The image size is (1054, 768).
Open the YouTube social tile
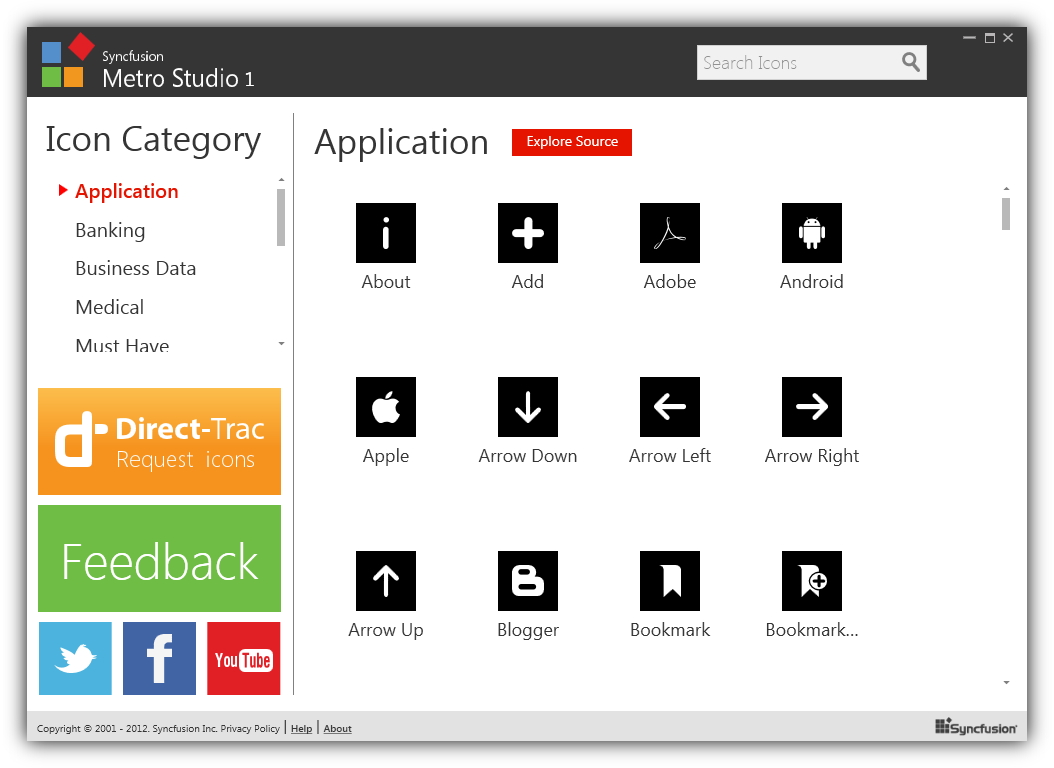click(243, 658)
